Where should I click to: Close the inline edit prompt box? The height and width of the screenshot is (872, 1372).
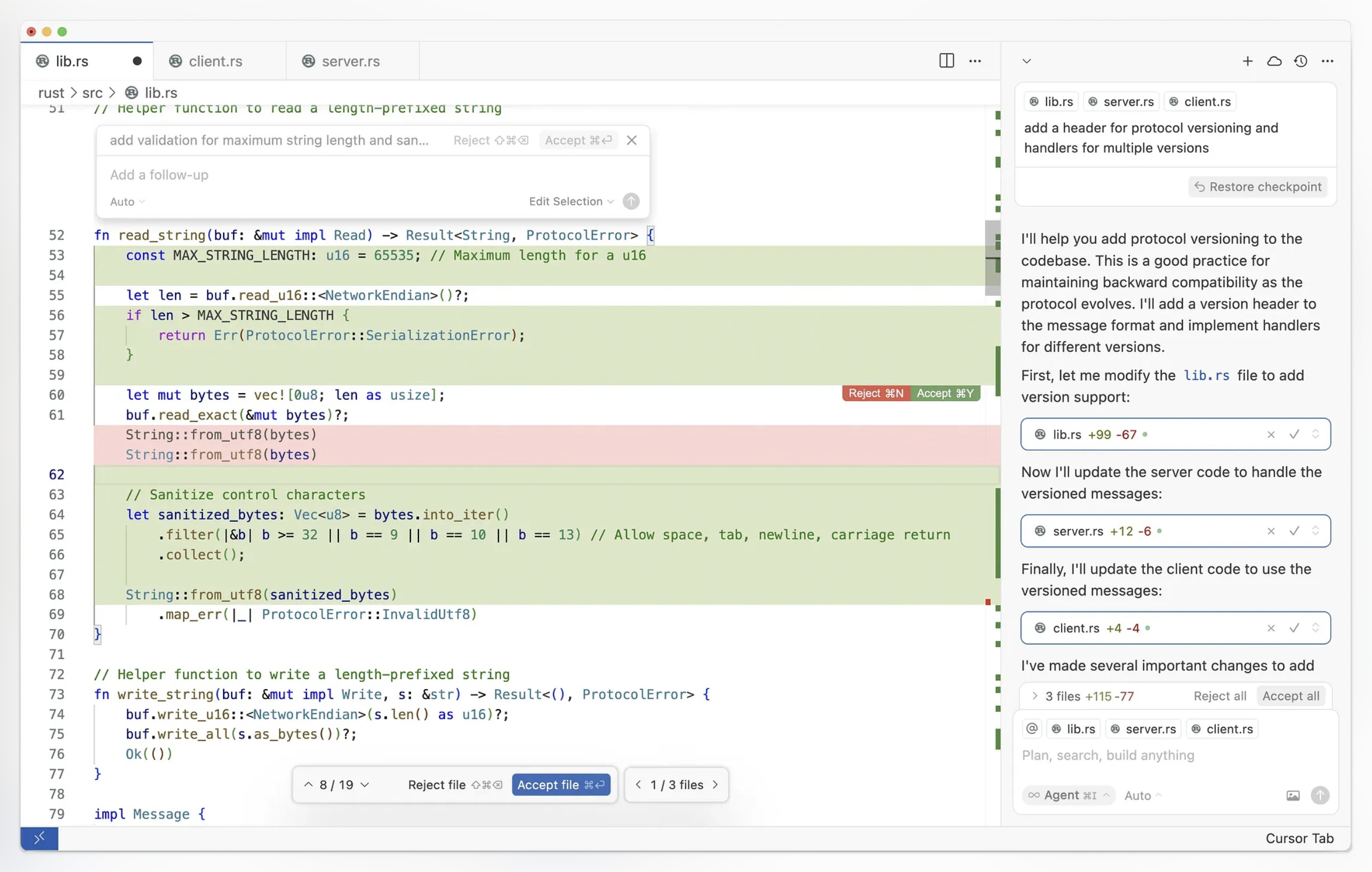tap(631, 140)
